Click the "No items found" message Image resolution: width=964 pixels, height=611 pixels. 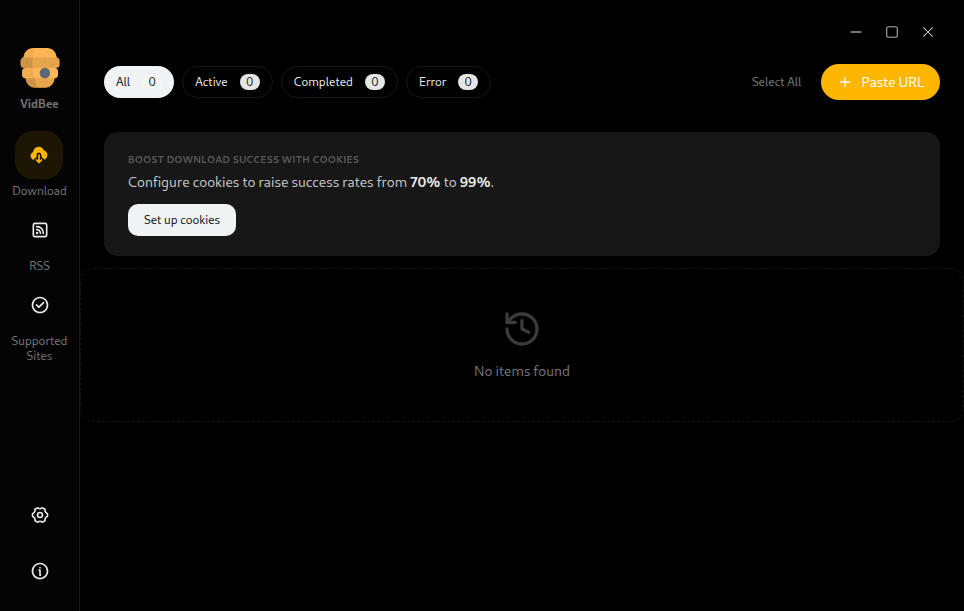click(521, 371)
